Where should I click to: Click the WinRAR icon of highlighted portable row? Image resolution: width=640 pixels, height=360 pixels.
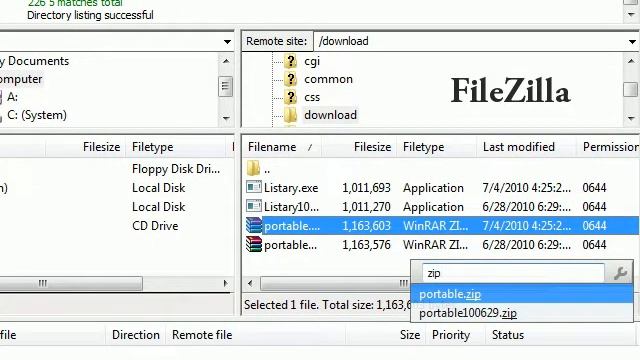point(254,225)
